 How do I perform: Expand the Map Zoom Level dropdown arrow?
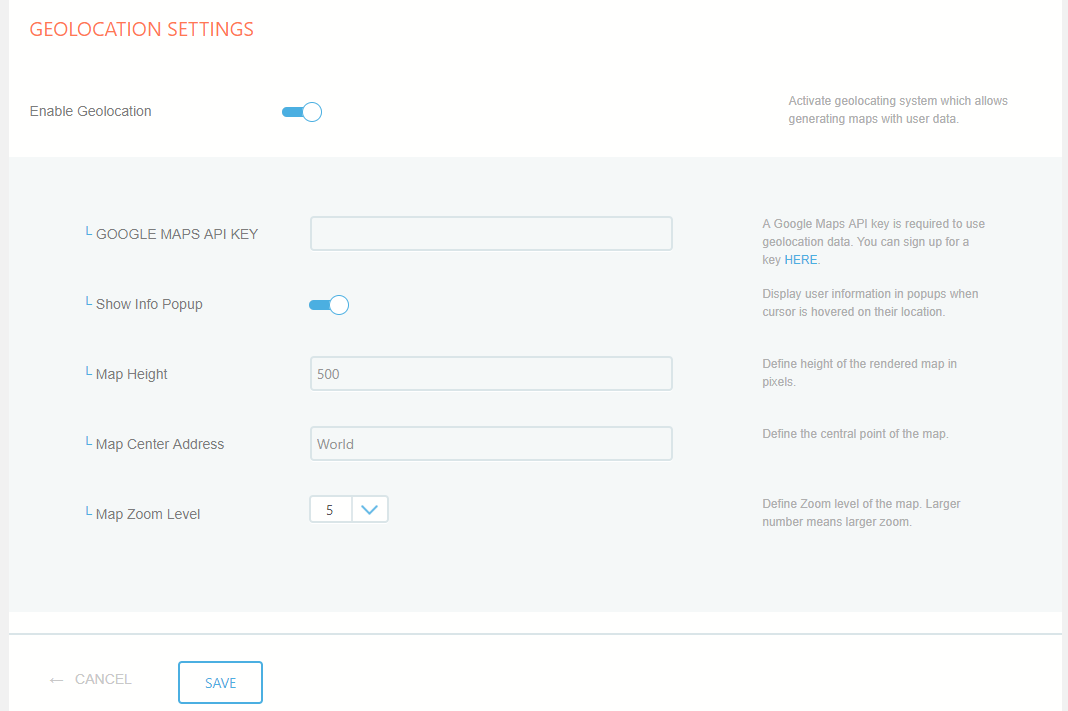point(369,510)
